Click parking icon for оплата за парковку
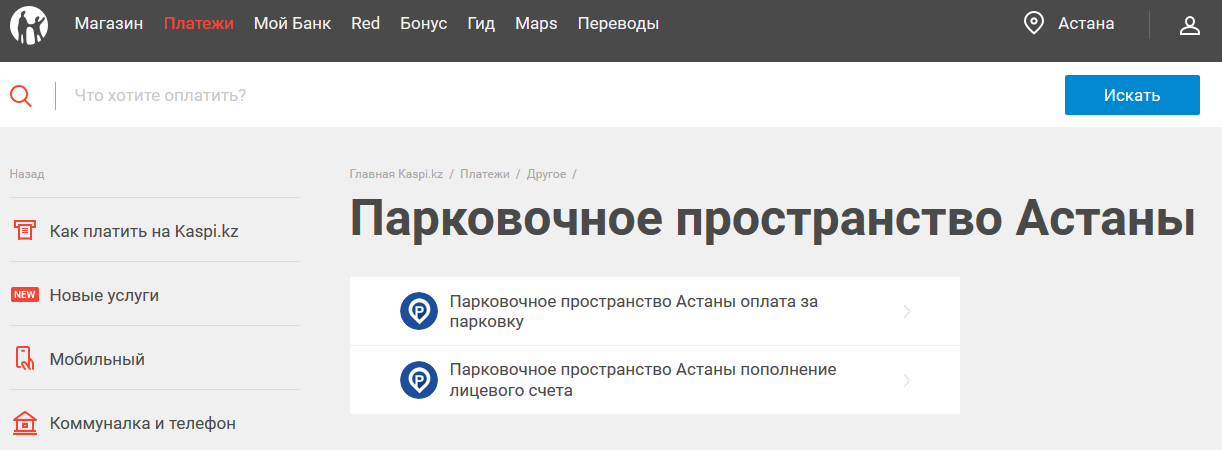 tap(418, 311)
